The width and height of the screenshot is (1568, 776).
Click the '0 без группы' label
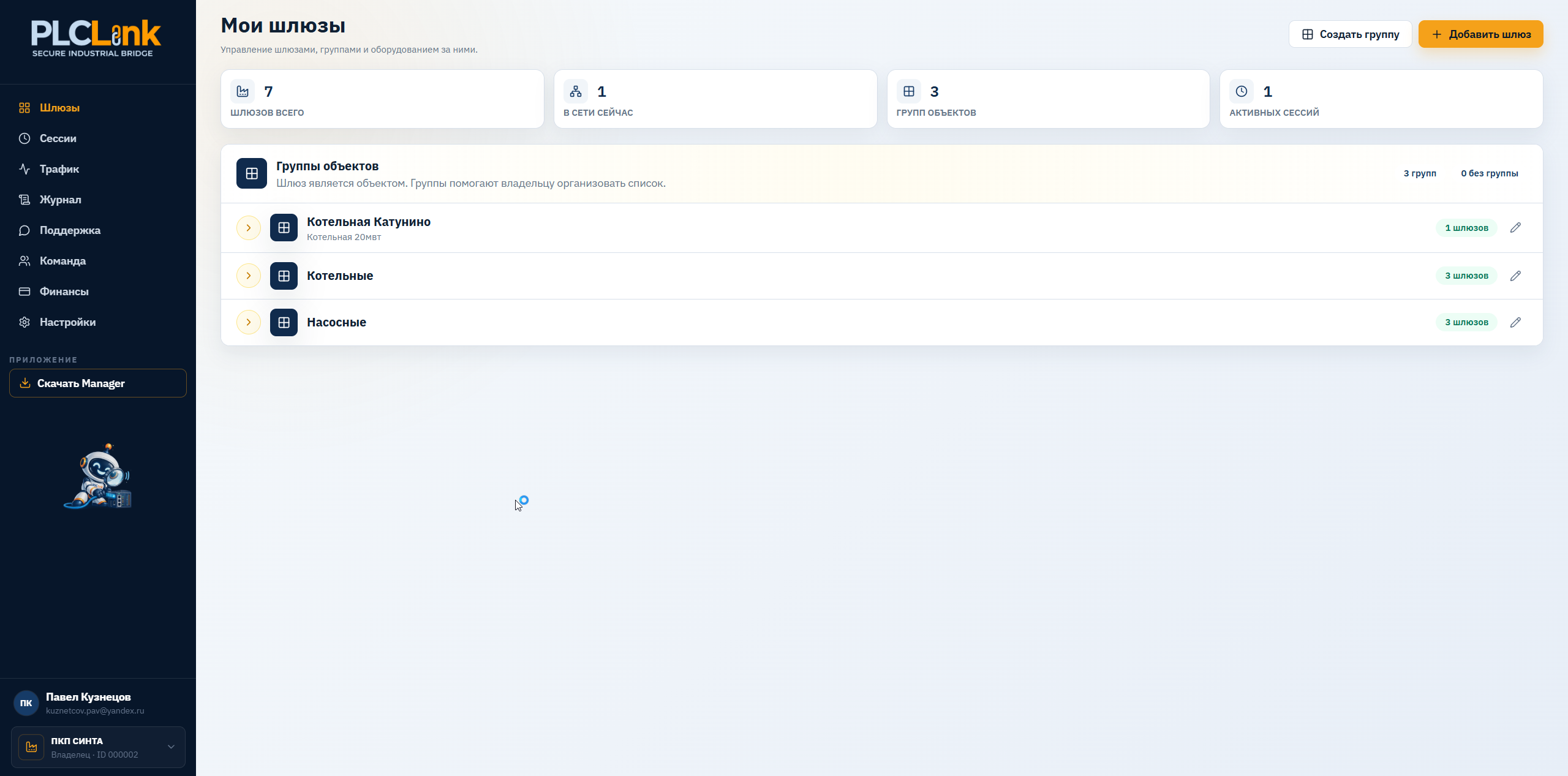(1490, 173)
